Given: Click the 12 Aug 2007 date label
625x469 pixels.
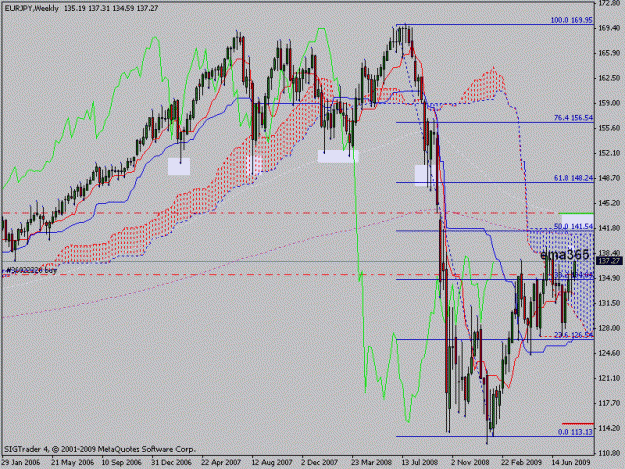Looking at the screenshot, I should coord(271,463).
